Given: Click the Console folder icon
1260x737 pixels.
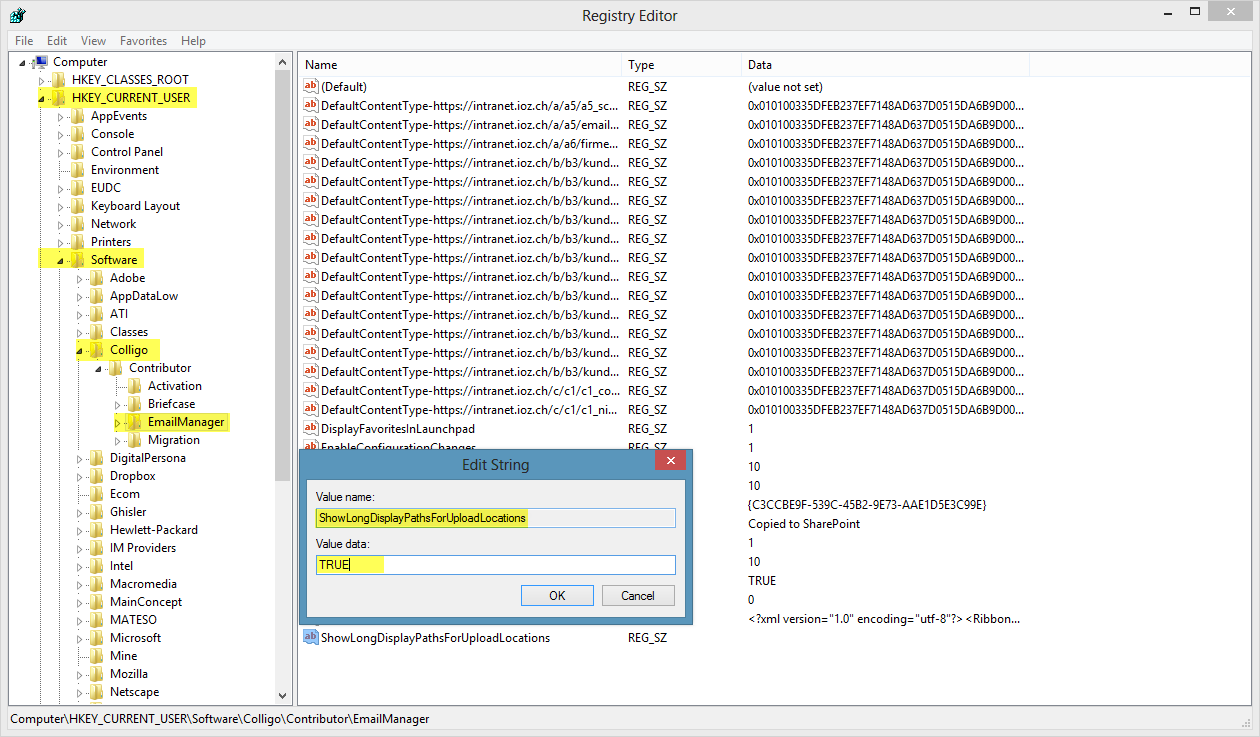Looking at the screenshot, I should tap(79, 134).
